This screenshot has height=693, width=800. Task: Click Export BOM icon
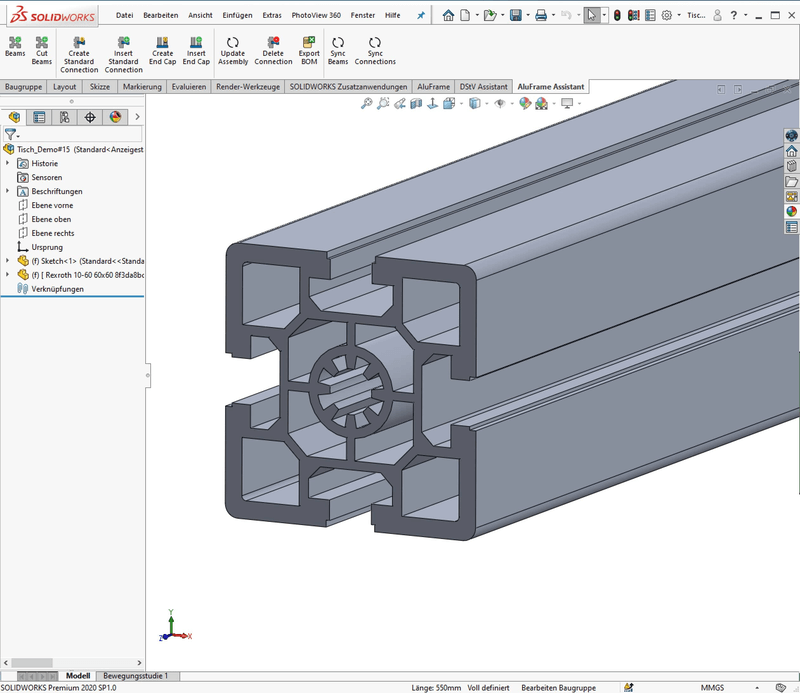coord(310,50)
